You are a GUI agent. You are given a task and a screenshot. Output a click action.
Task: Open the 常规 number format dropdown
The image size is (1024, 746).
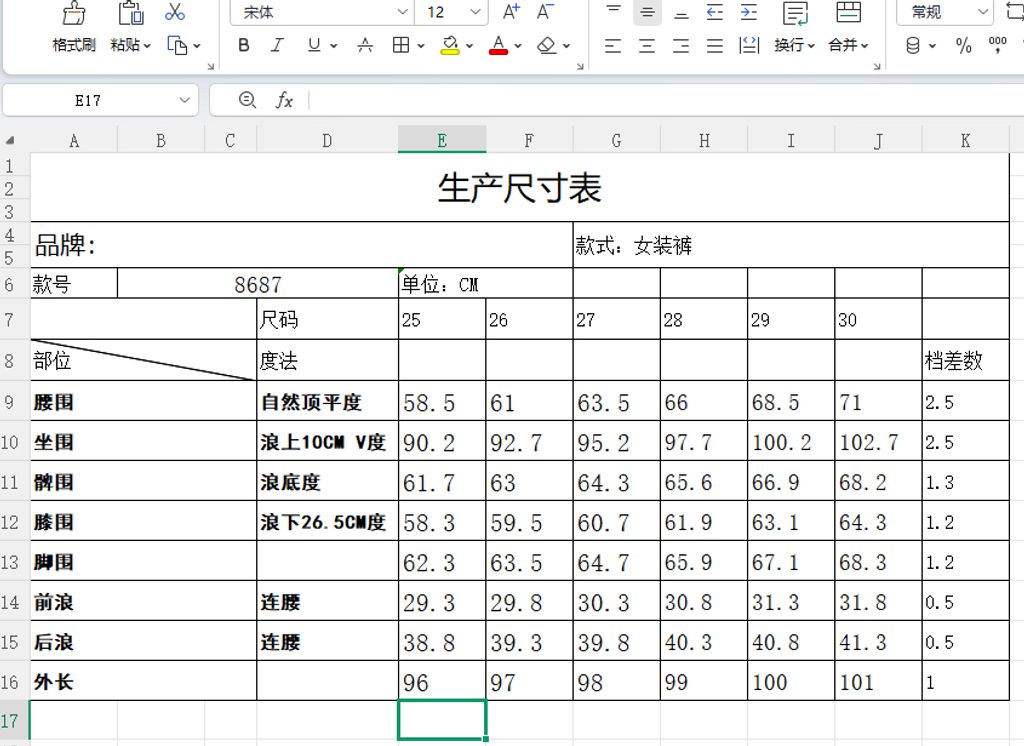click(938, 12)
